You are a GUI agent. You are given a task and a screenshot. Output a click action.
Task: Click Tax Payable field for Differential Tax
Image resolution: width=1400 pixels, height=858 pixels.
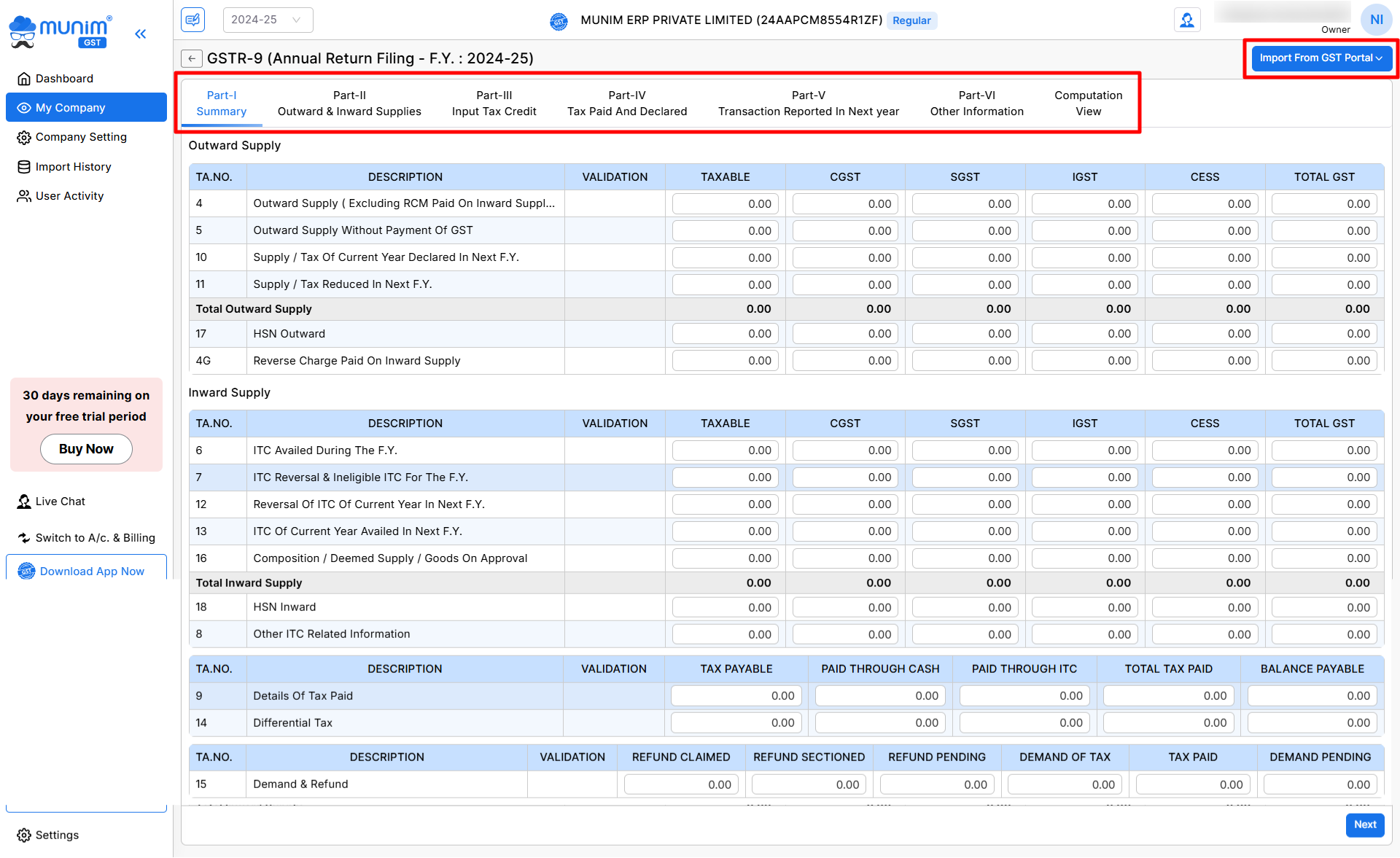click(x=736, y=723)
